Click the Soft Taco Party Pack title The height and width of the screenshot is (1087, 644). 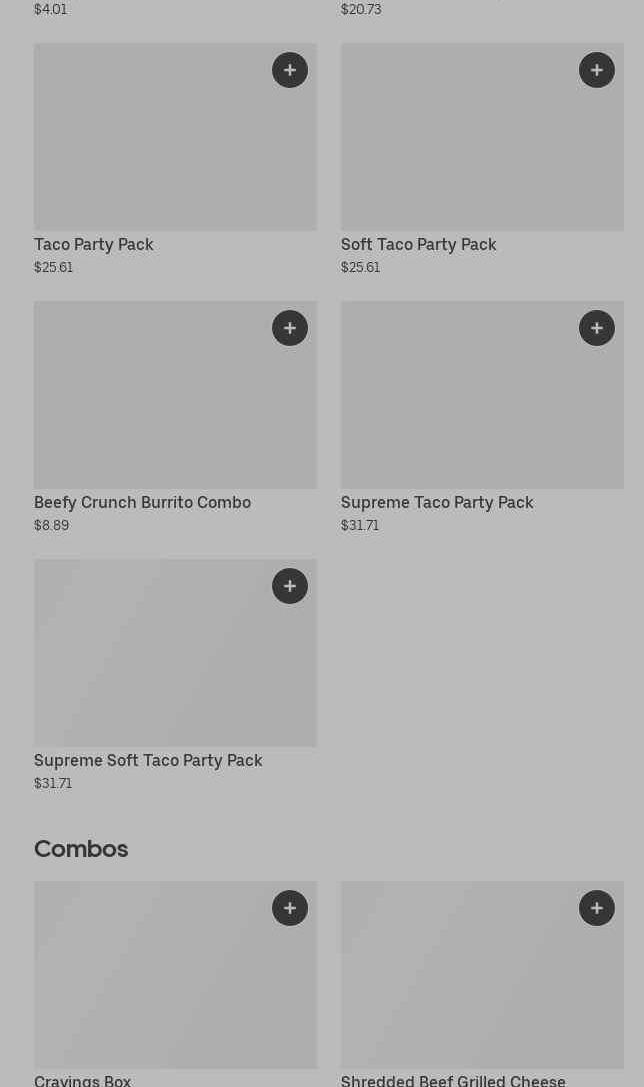(x=418, y=244)
